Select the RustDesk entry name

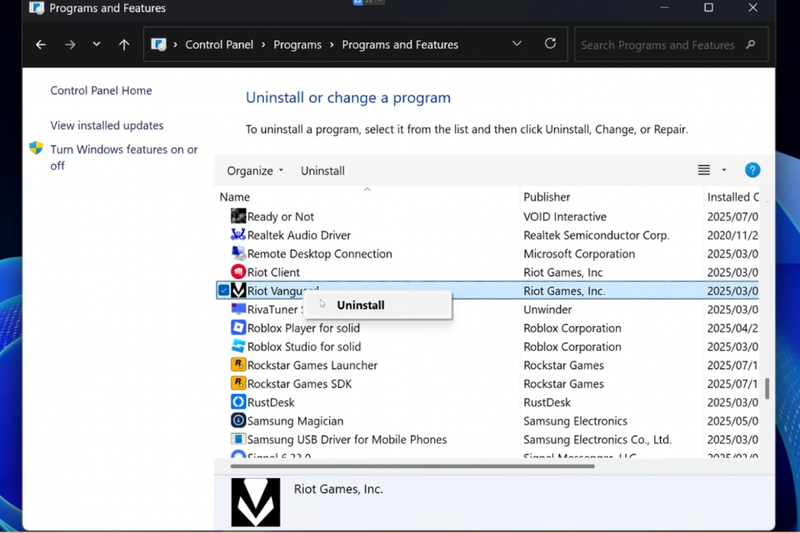pyautogui.click(x=271, y=402)
